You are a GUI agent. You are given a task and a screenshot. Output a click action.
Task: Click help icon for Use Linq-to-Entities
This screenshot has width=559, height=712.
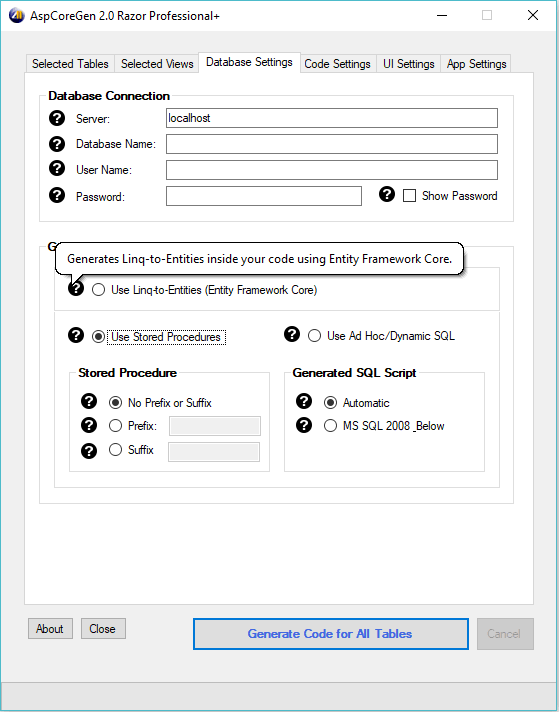[76, 288]
